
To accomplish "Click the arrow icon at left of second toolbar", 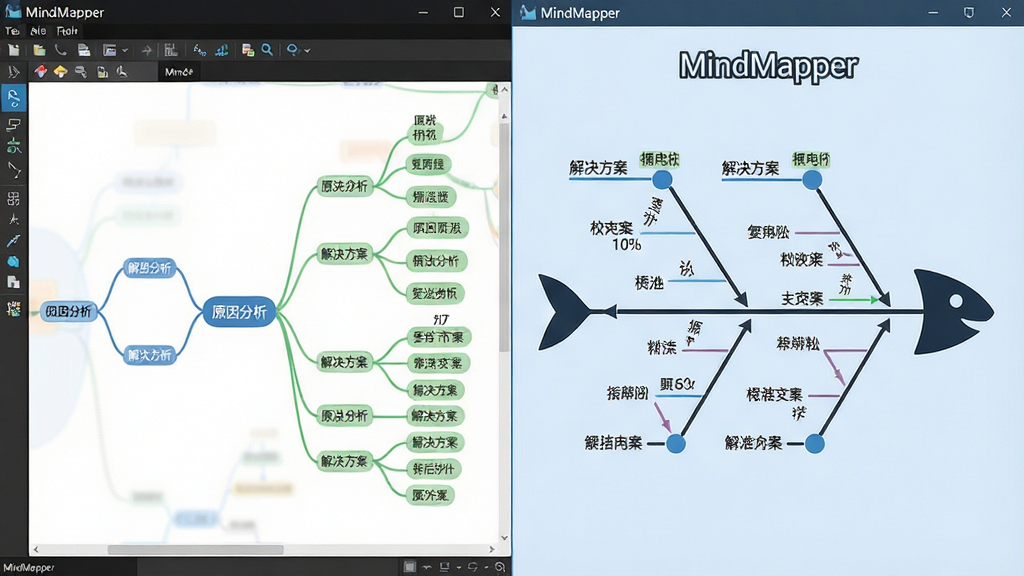I will [14, 72].
